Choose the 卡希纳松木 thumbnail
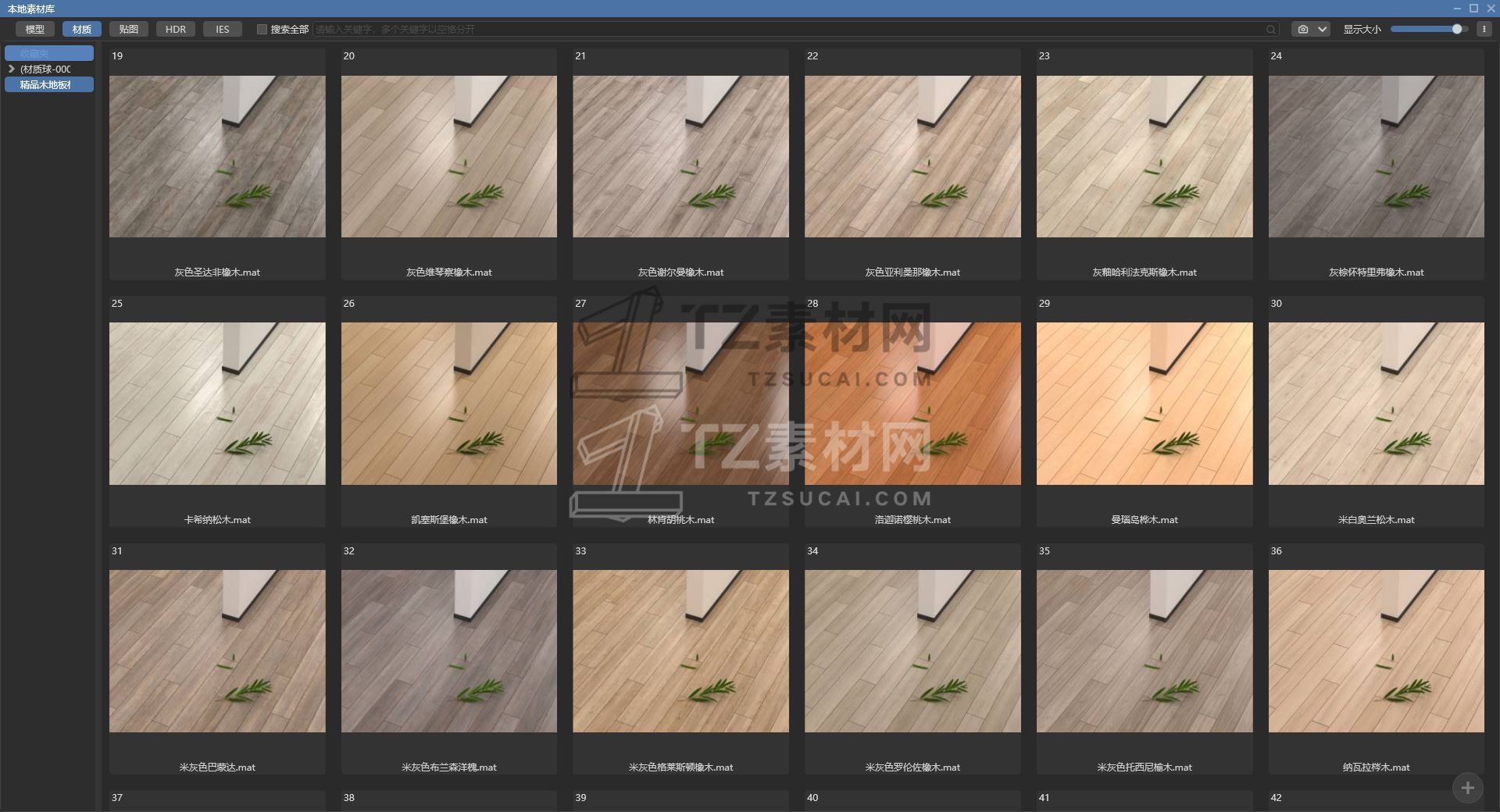 (217, 404)
